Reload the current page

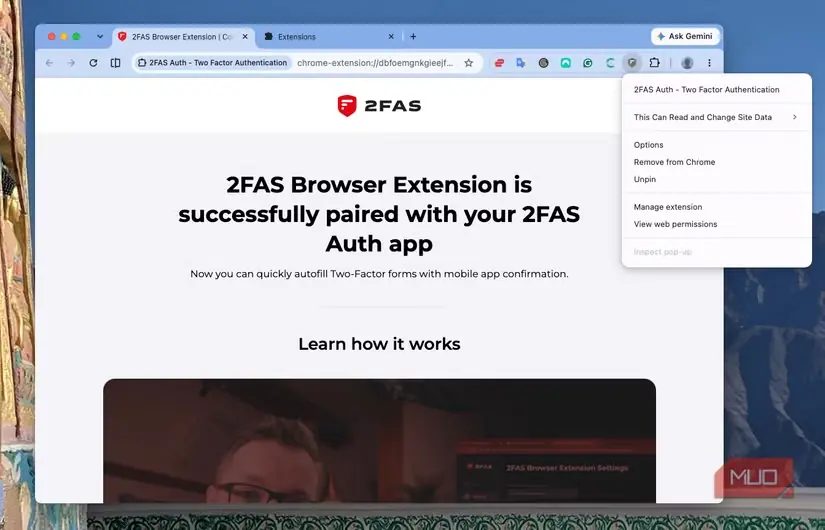pos(93,63)
